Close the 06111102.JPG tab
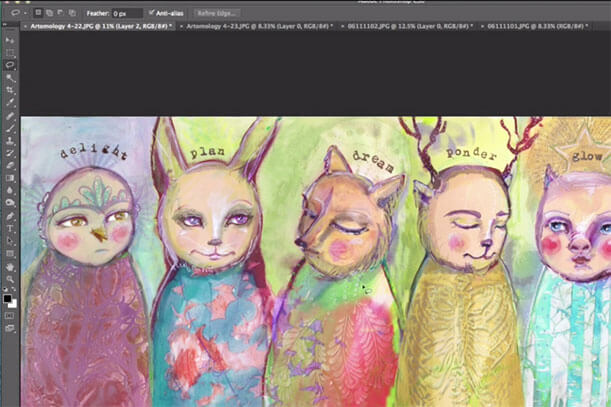 coord(343,27)
